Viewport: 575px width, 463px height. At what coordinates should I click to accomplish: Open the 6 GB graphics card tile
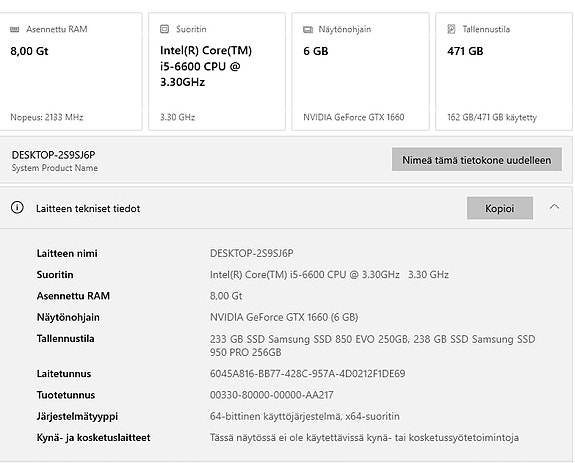360,71
